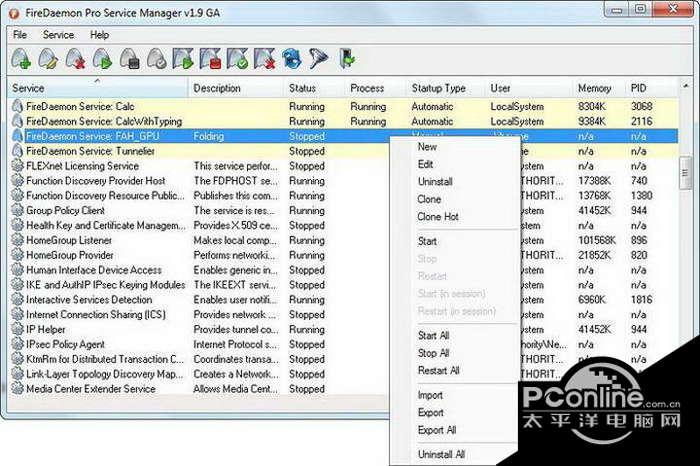Viewport: 700px width, 466px height.
Task: Click the Start All services toolbar icon
Action: [183, 59]
